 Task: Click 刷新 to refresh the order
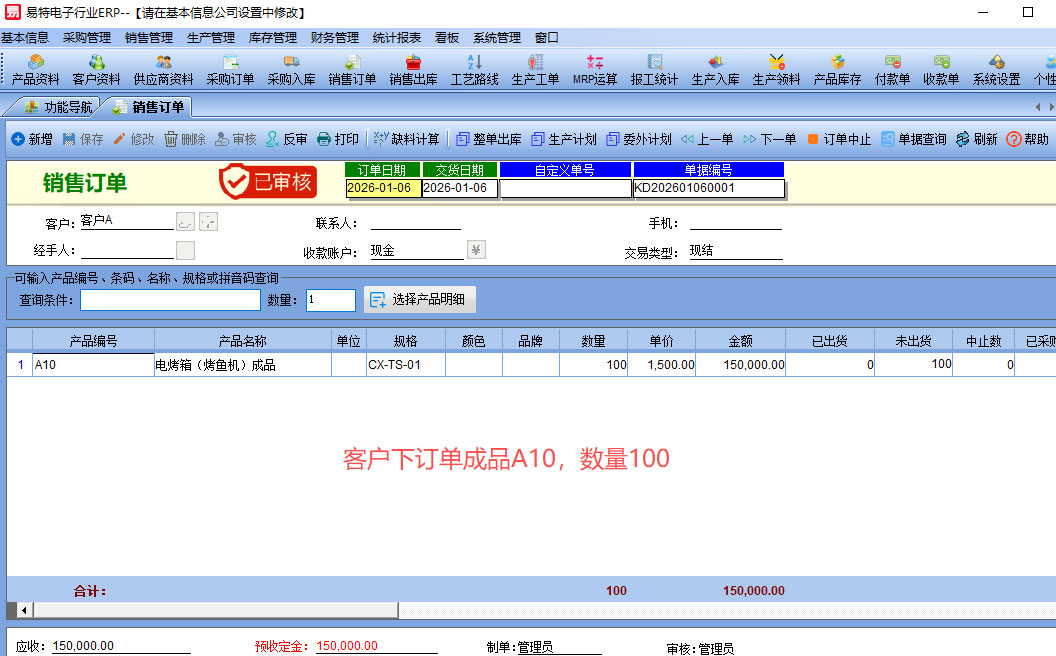click(976, 139)
